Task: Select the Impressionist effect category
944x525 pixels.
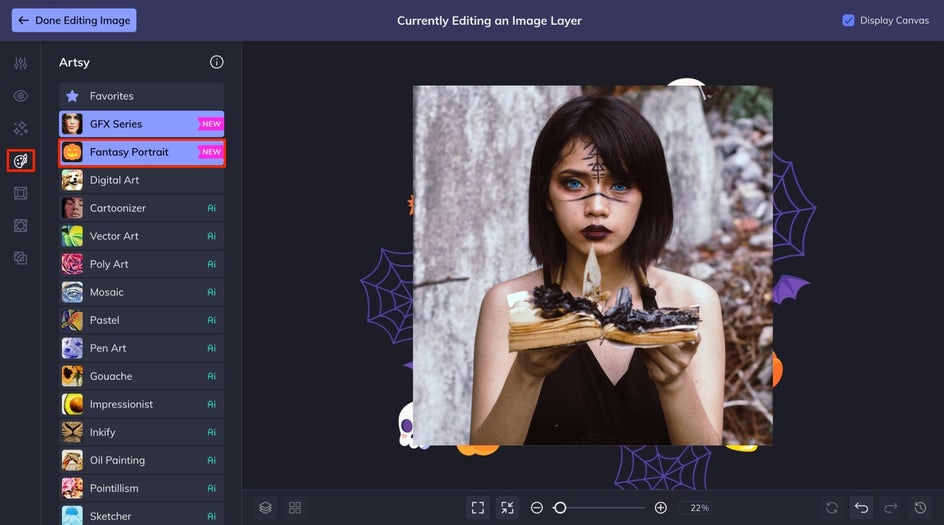Action: pos(141,404)
